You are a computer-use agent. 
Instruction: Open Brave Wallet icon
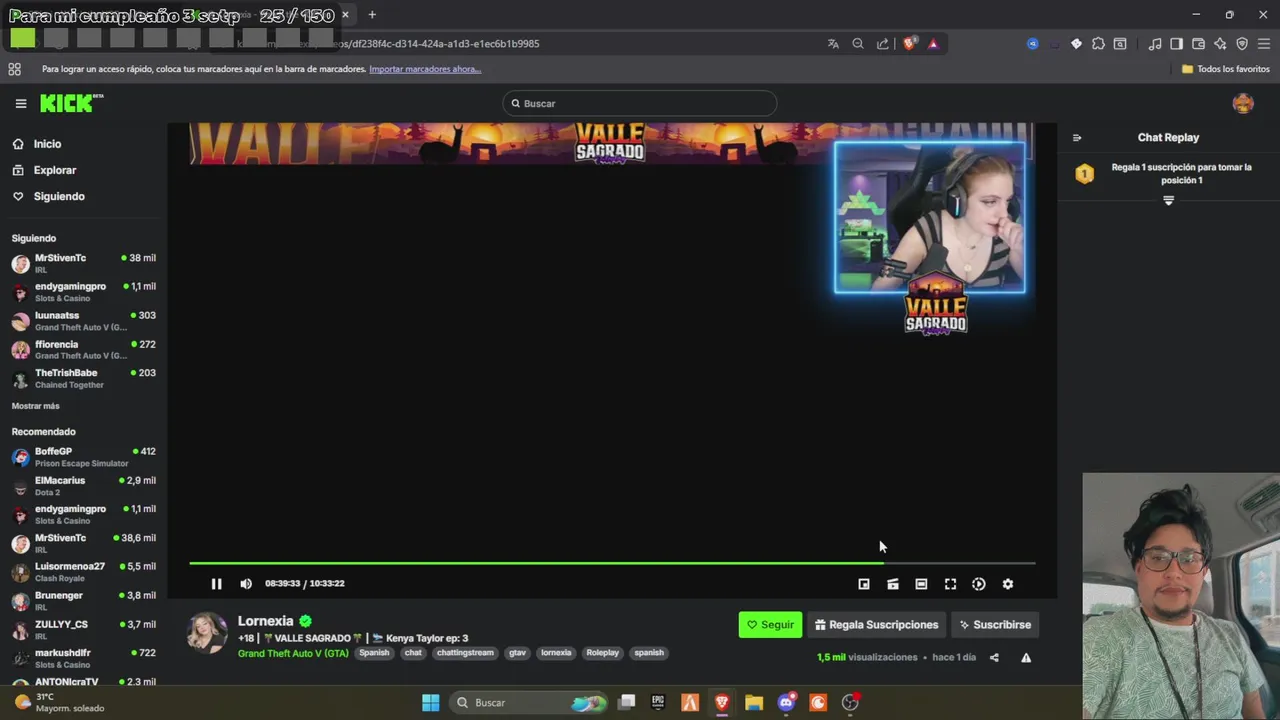point(1198,44)
